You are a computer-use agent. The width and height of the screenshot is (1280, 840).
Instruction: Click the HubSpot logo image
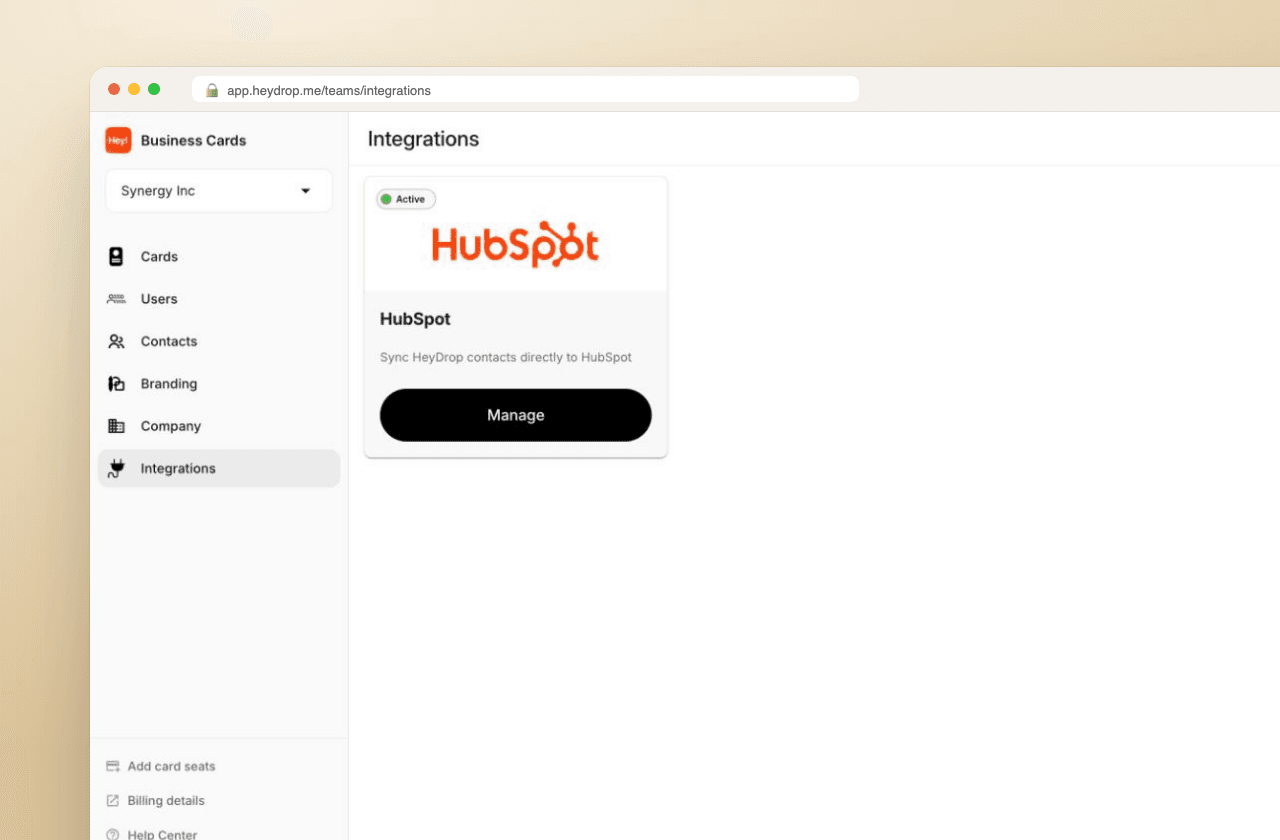[515, 245]
